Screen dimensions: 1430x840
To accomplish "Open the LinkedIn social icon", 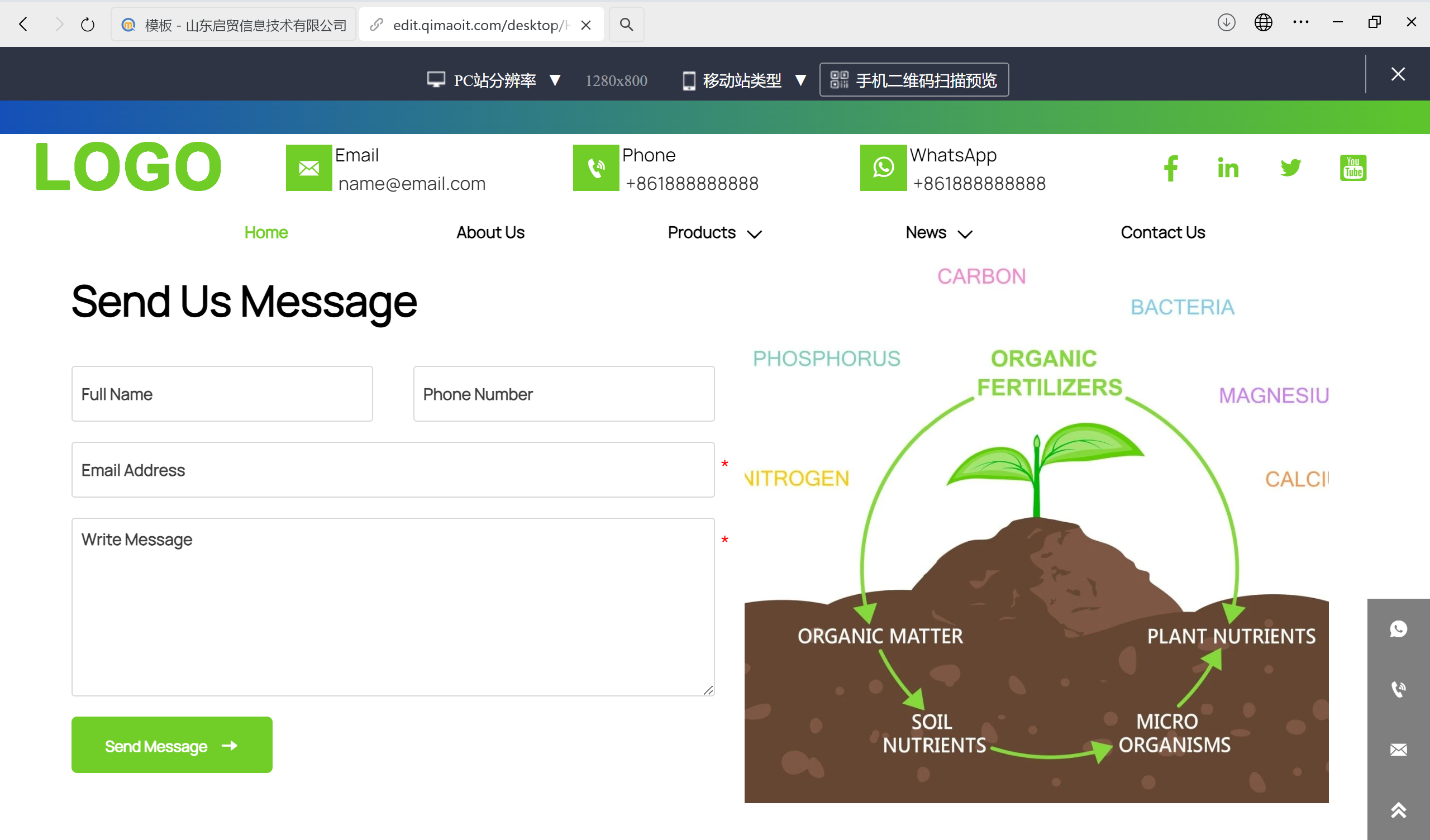I will (1228, 168).
